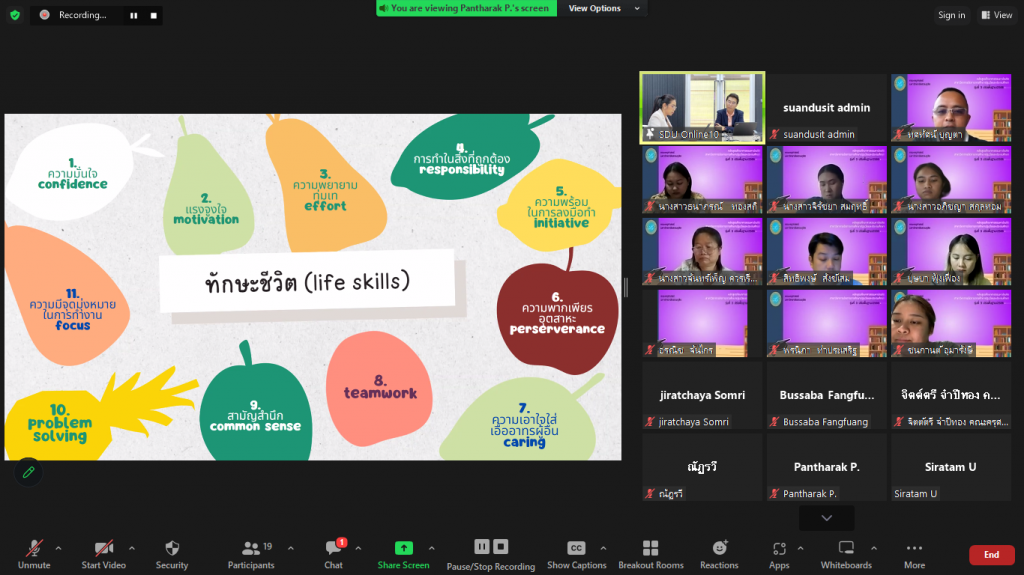1024x575 pixels.
Task: Toggle Show Captions
Action: tap(576, 553)
